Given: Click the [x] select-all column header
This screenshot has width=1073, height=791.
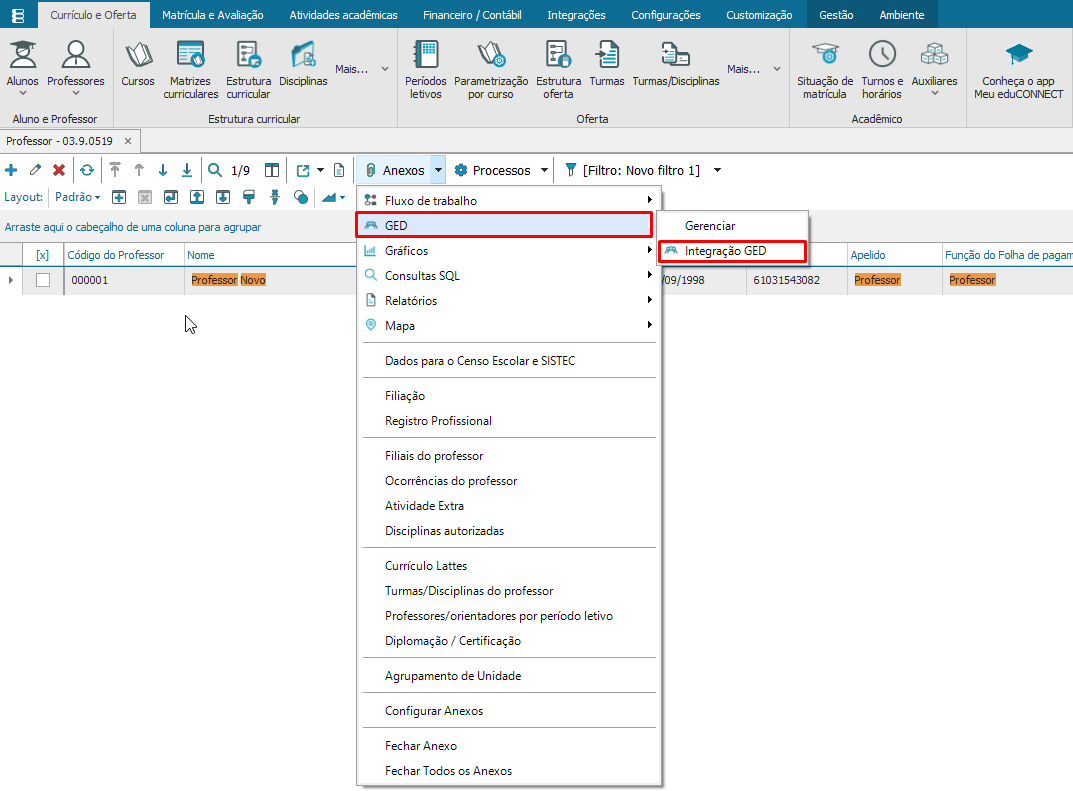Looking at the screenshot, I should (42, 255).
